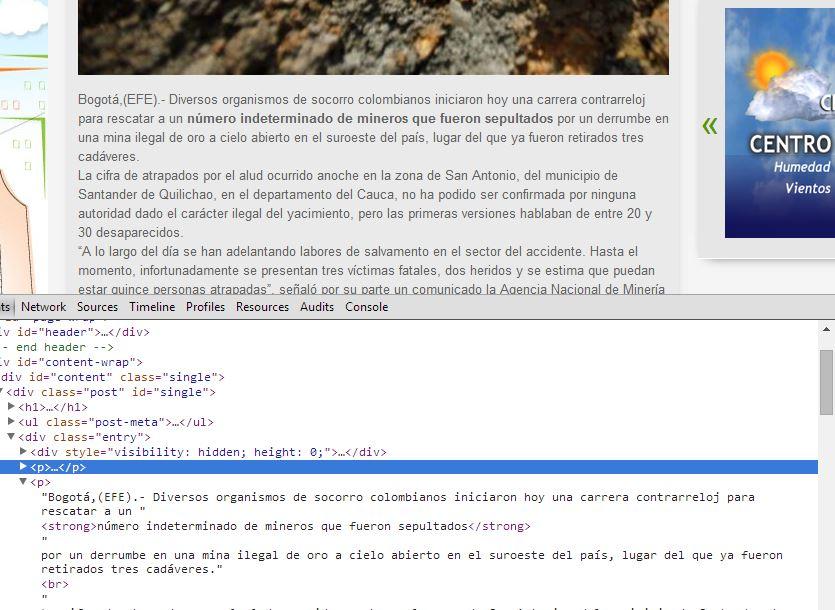
Task: Click the "Bogotá,(EFE).- Diversos organismos" text node
Action: click(398, 504)
